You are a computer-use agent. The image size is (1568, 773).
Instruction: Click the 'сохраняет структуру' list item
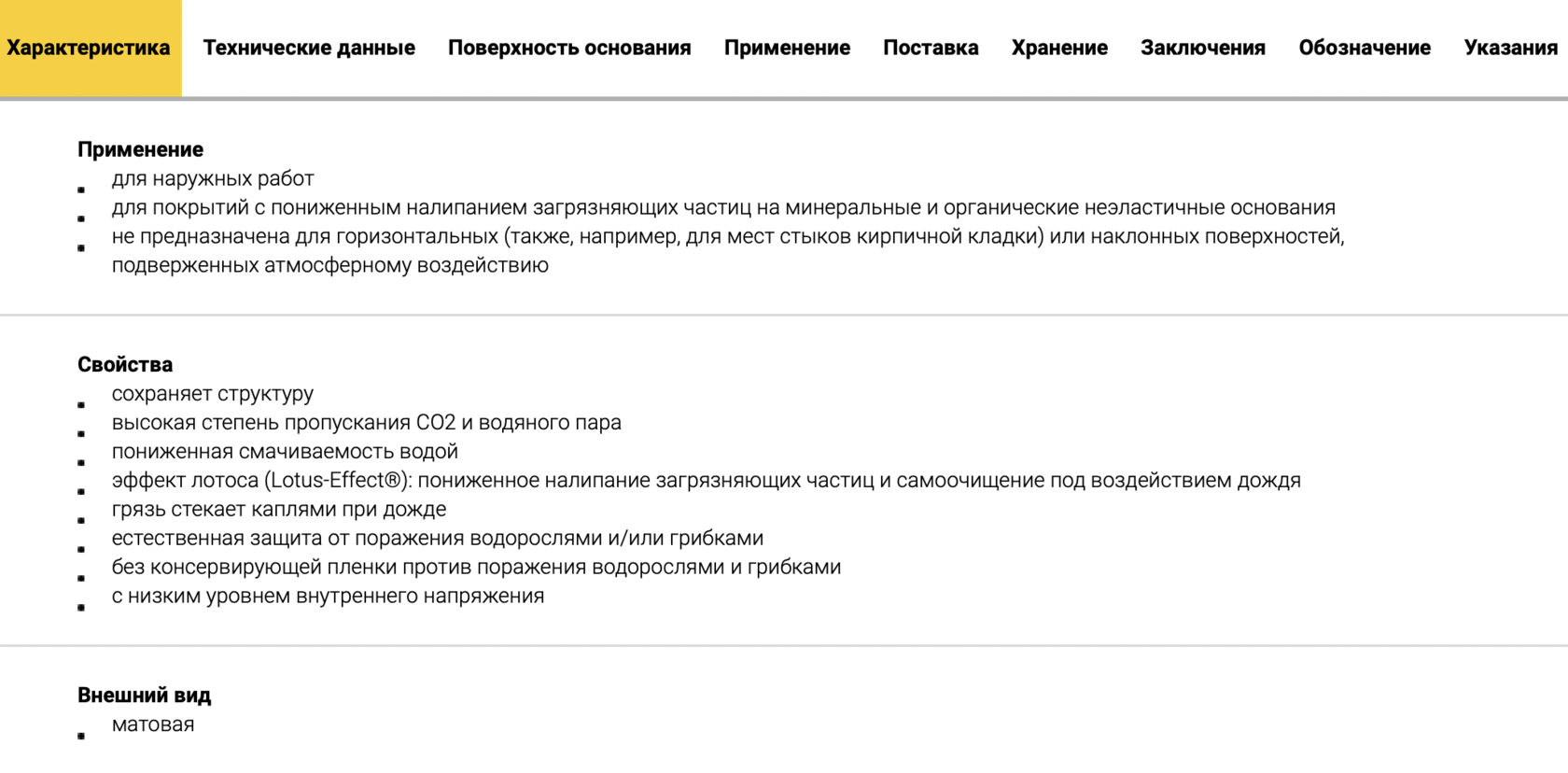coord(213,393)
